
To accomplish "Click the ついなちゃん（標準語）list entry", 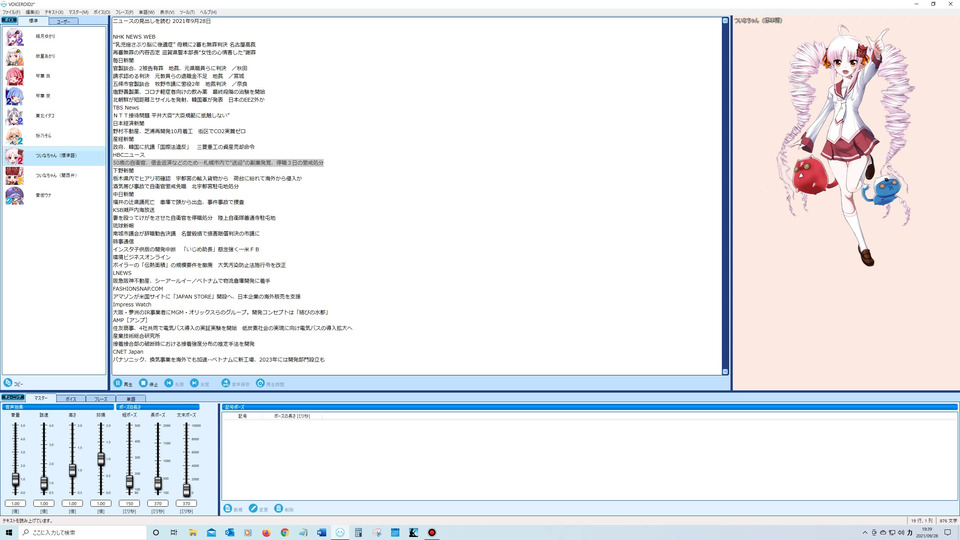I will coord(54,156).
